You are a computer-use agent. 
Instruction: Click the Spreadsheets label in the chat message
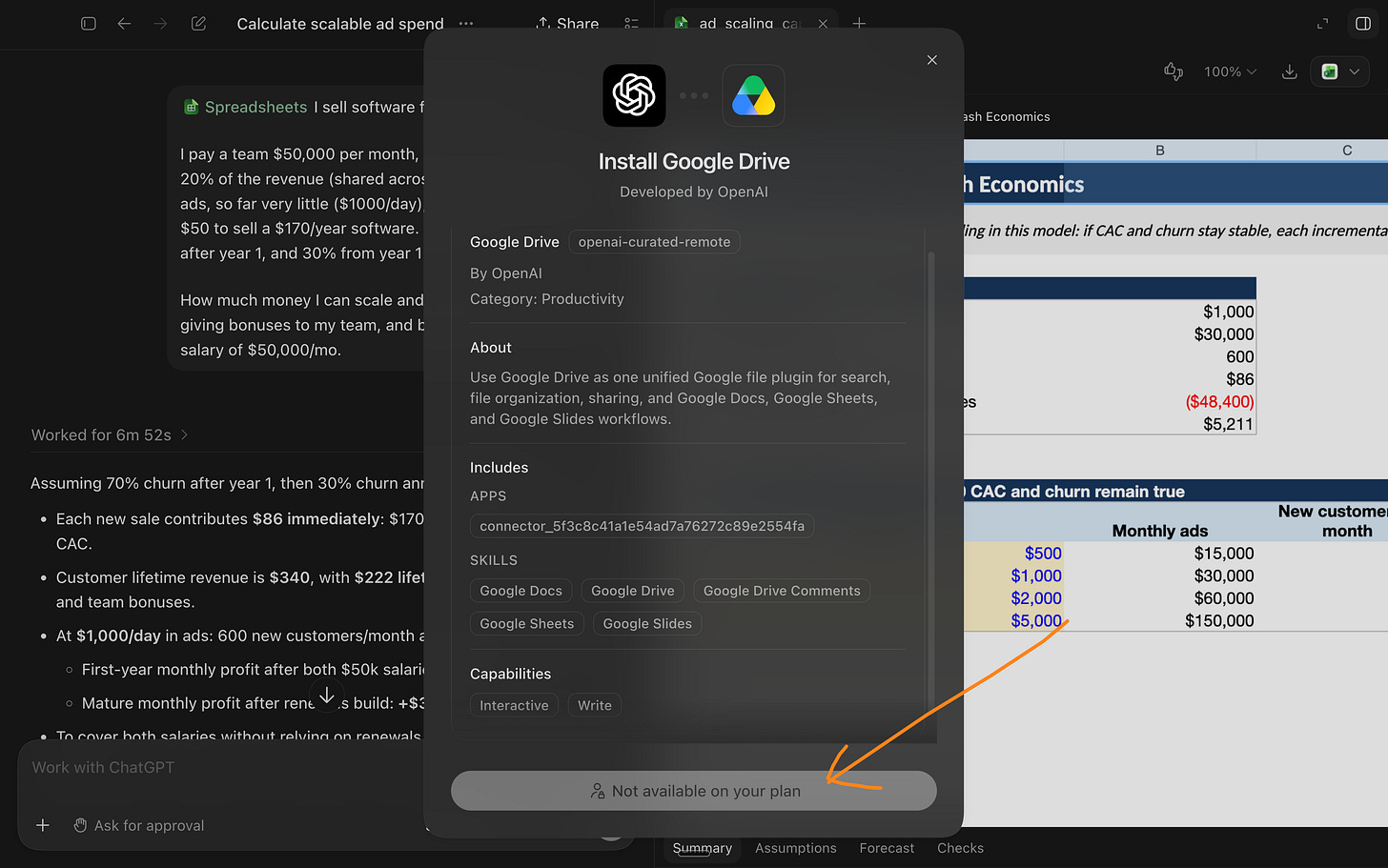tap(246, 107)
